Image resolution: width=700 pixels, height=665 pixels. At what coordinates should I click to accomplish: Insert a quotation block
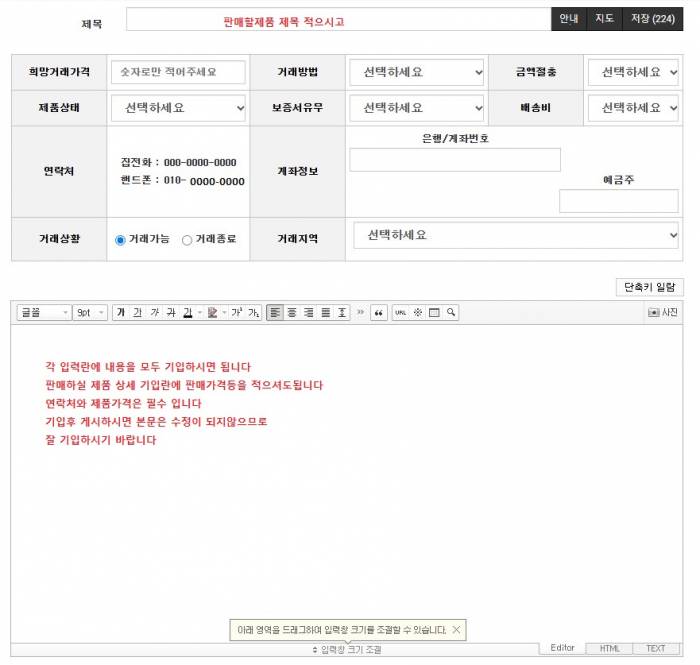click(379, 312)
